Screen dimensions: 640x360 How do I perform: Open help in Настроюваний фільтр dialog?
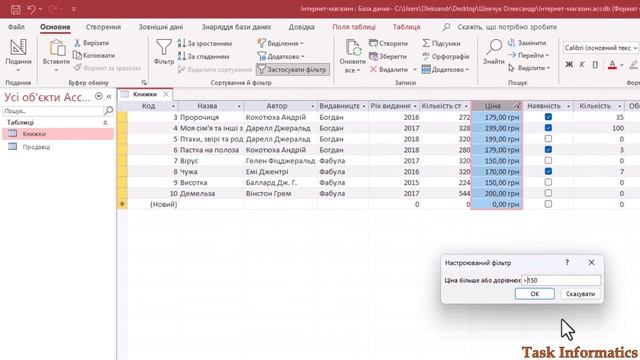click(567, 262)
